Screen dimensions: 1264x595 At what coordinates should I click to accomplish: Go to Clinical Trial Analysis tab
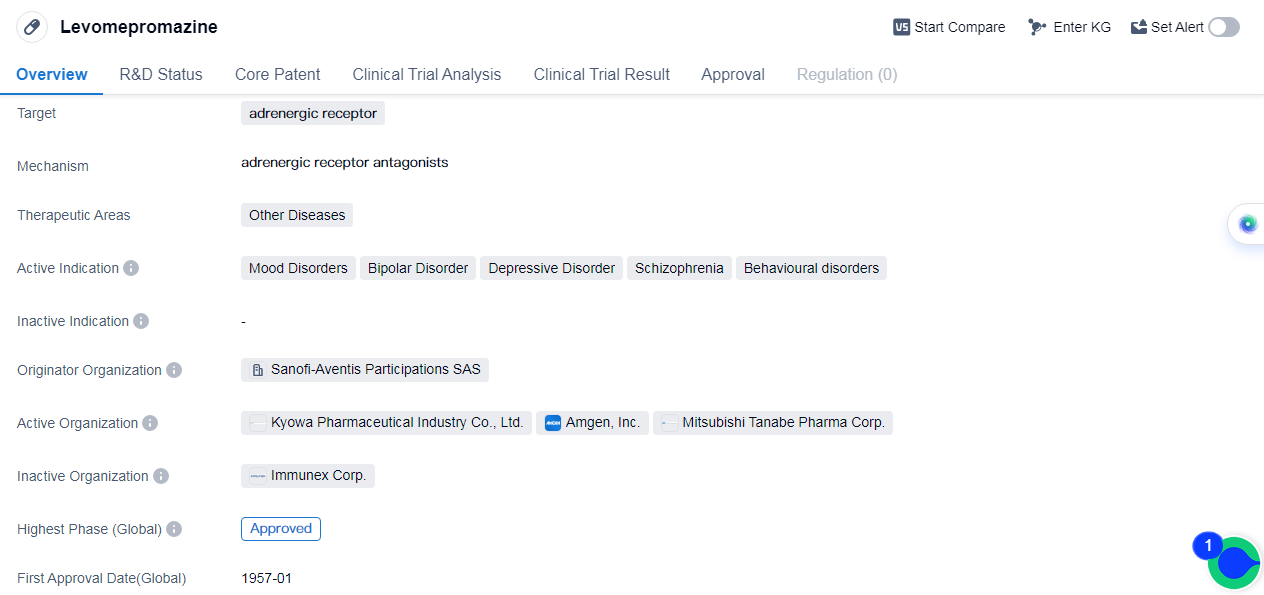[x=427, y=74]
